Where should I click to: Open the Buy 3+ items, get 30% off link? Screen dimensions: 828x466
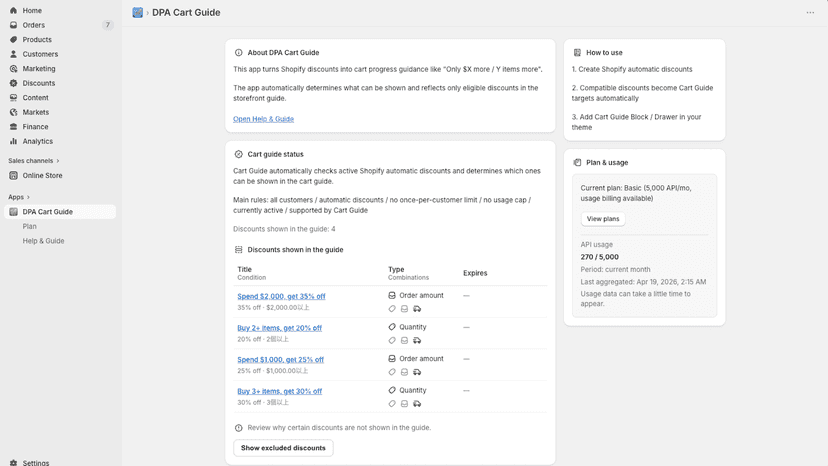279,392
